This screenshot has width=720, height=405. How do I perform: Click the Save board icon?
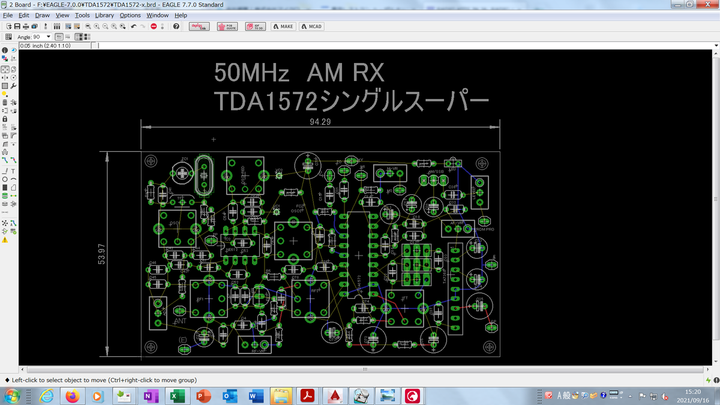click(x=17, y=26)
